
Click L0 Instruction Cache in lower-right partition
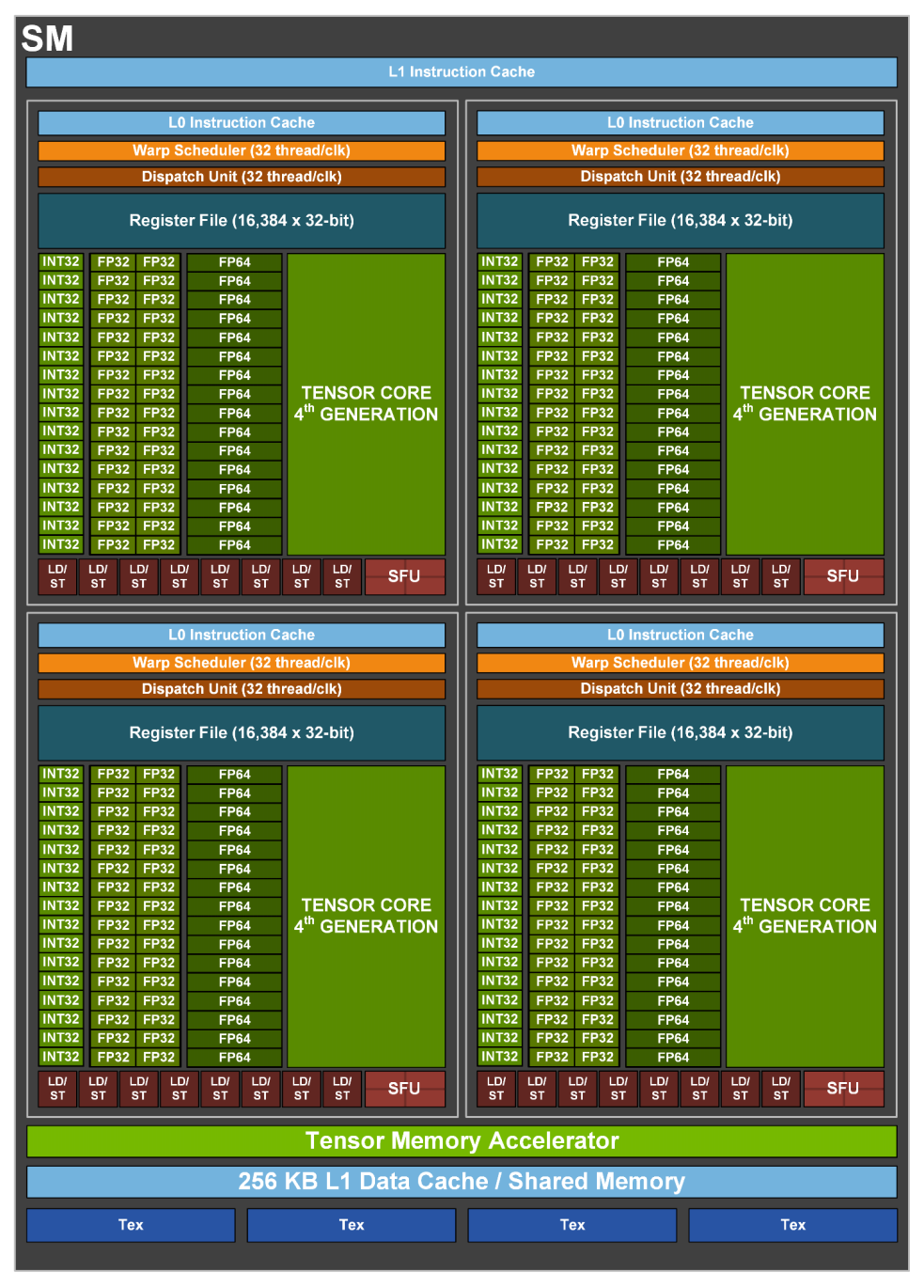coord(681,636)
